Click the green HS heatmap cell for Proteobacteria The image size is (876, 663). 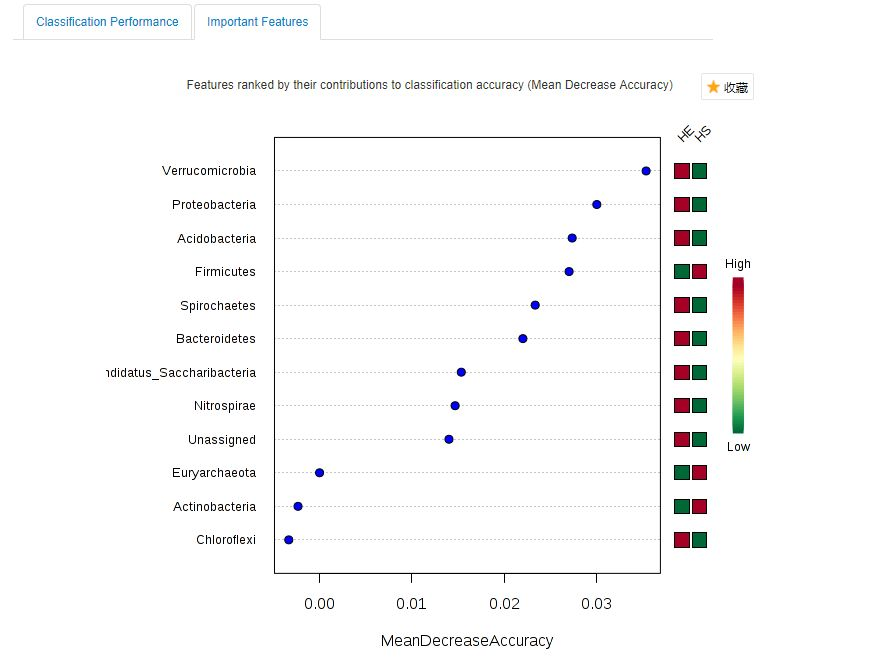click(699, 204)
